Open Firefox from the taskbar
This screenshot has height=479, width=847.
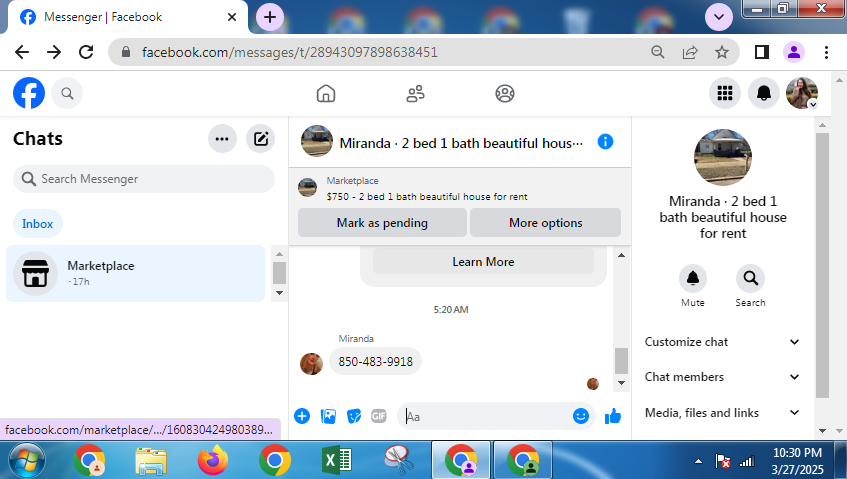tap(213, 461)
